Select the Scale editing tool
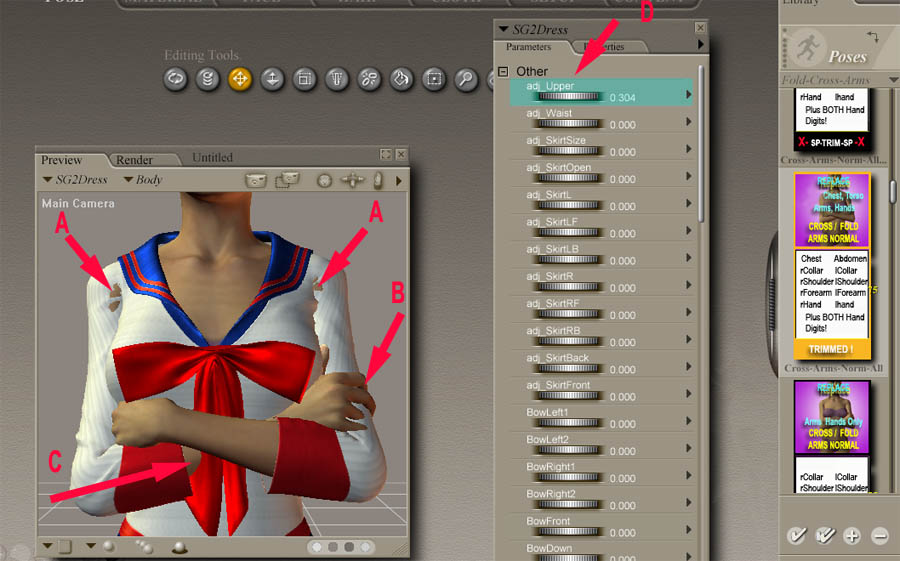This screenshot has height=561, width=900. tap(305, 79)
